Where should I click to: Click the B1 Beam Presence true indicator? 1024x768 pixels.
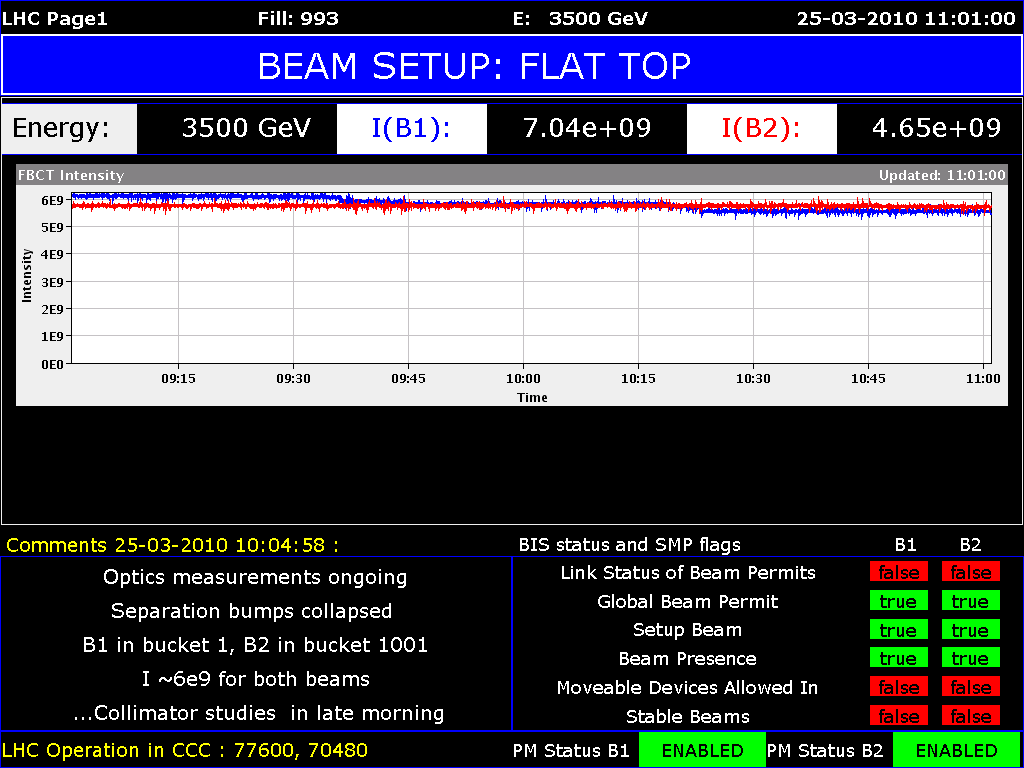tap(898, 659)
